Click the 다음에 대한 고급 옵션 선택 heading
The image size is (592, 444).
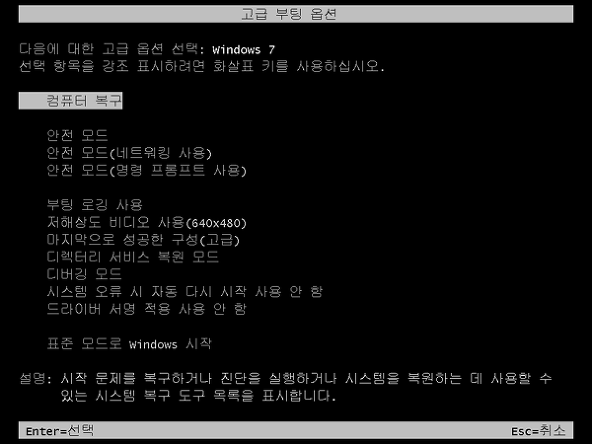coord(112,49)
